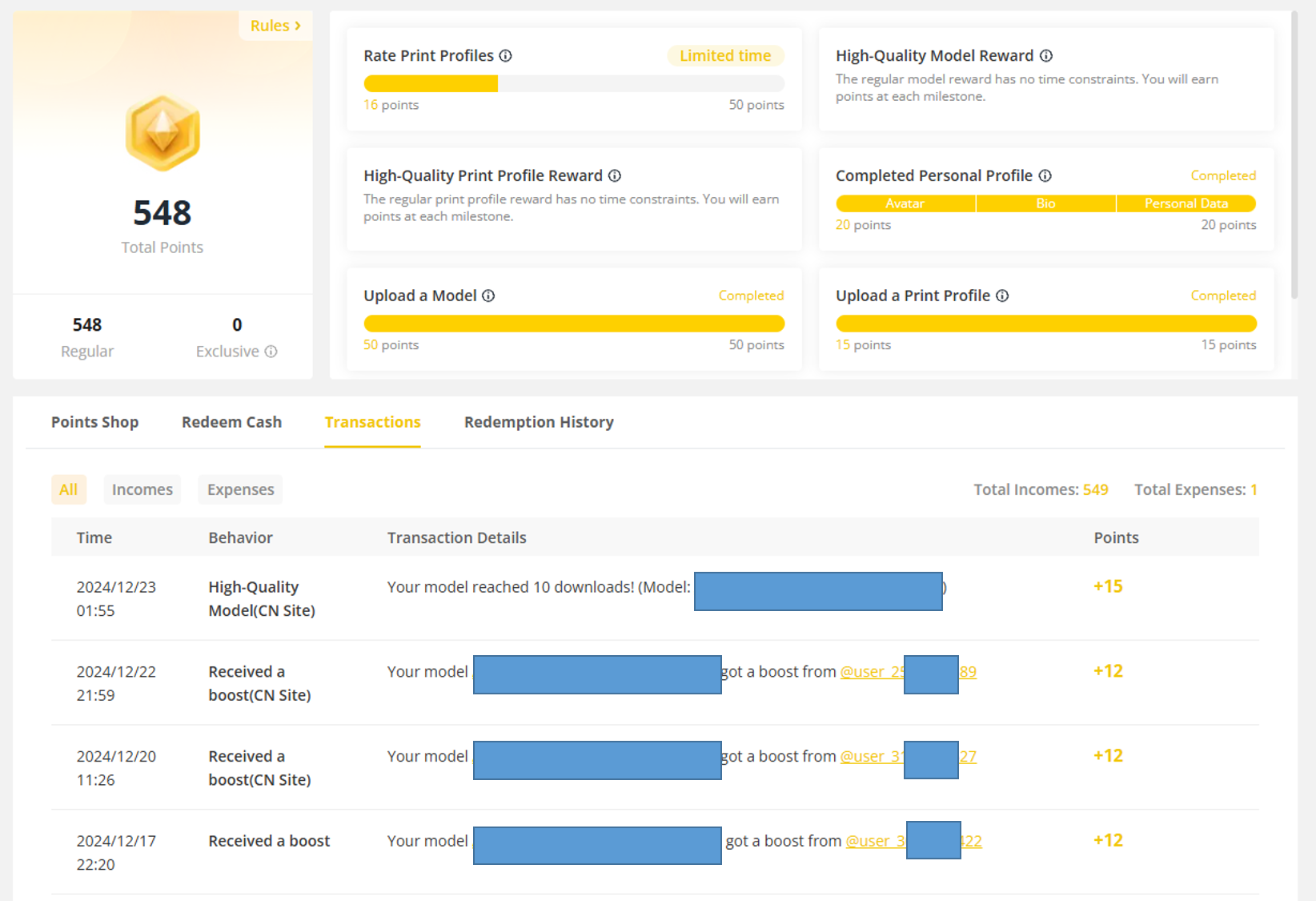Click the Bio segment in profile progress
Image resolution: width=1316 pixels, height=901 pixels.
1045,203
